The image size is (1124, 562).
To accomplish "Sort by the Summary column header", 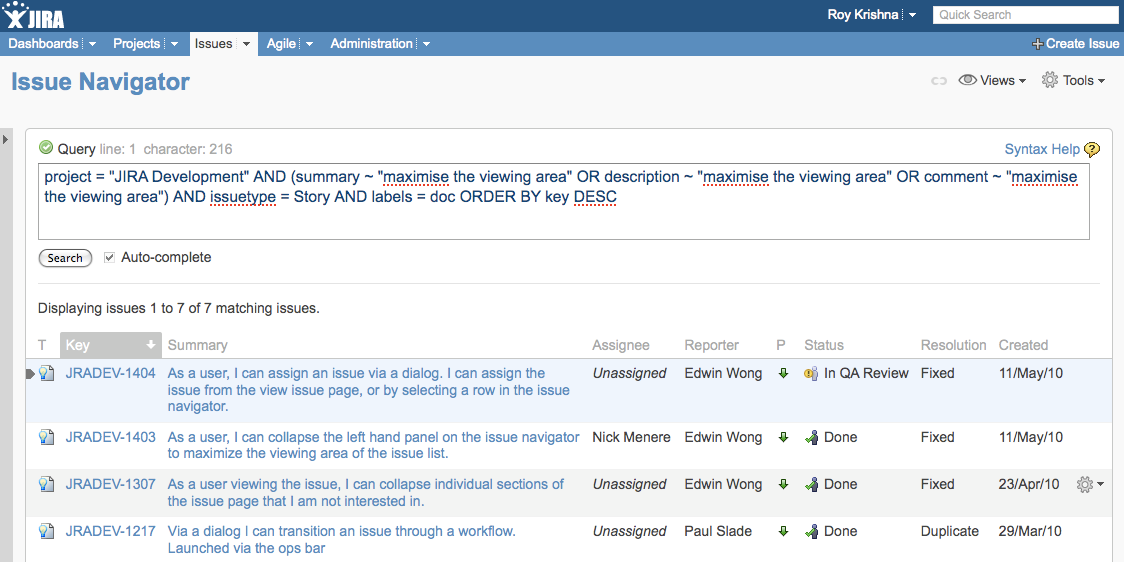I will point(197,345).
